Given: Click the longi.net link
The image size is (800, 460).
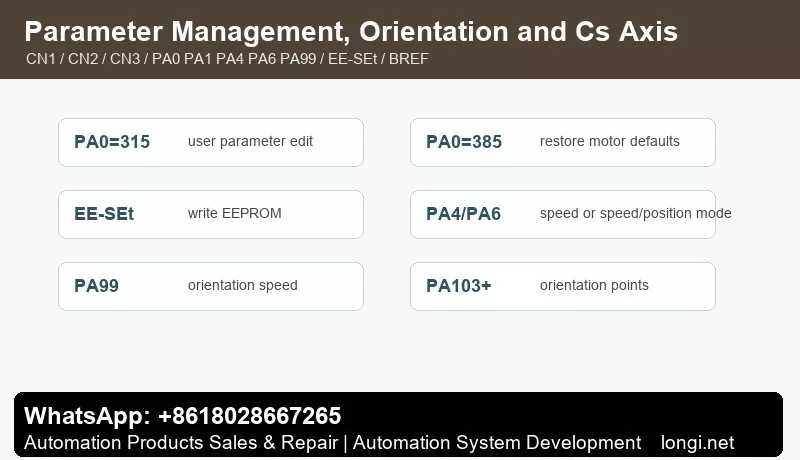Looking at the screenshot, I should click(x=697, y=443).
